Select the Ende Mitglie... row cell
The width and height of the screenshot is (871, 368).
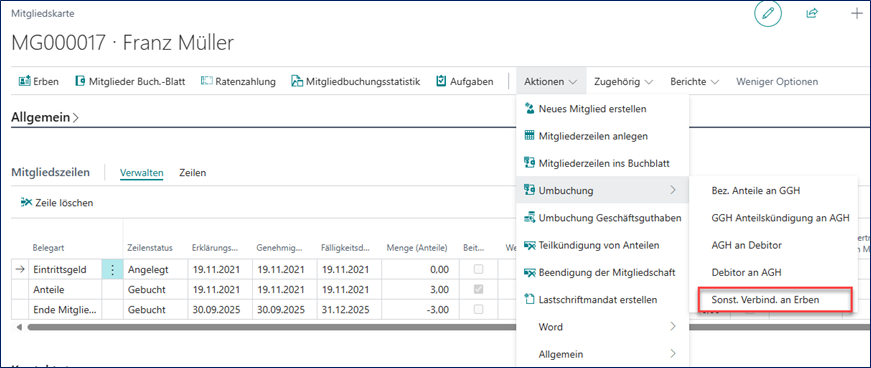pos(66,310)
